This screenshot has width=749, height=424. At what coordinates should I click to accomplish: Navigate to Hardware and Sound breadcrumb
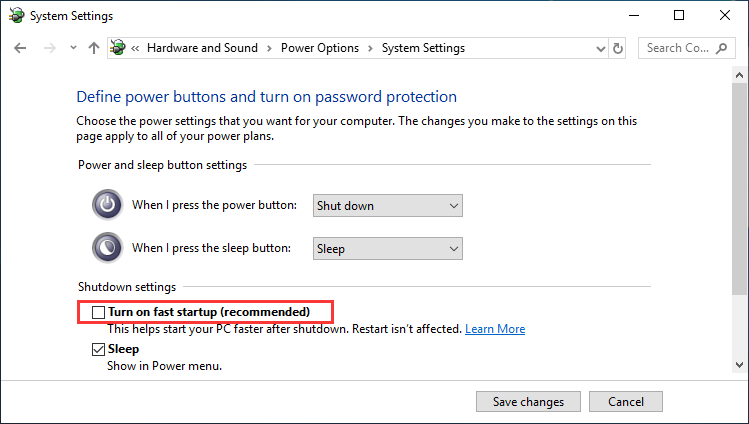pyautogui.click(x=202, y=48)
